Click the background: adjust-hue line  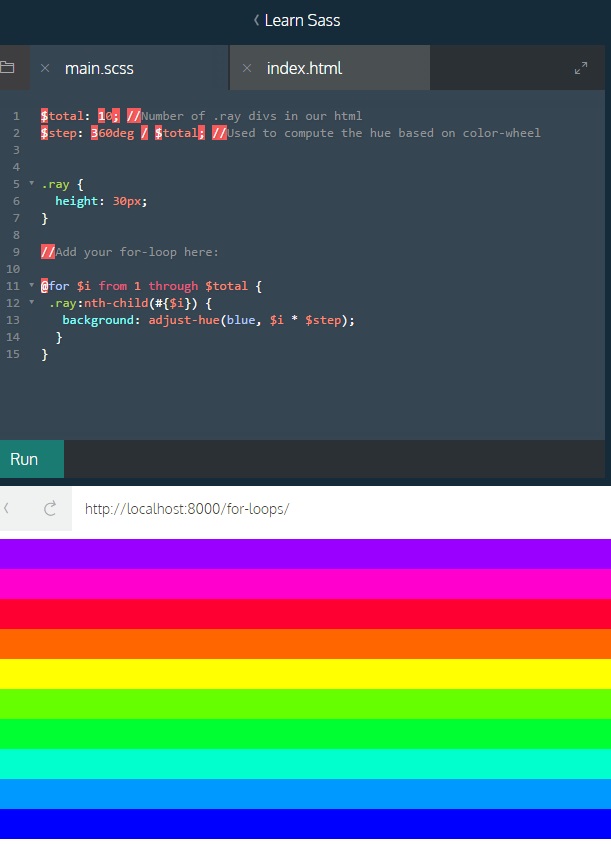point(208,320)
